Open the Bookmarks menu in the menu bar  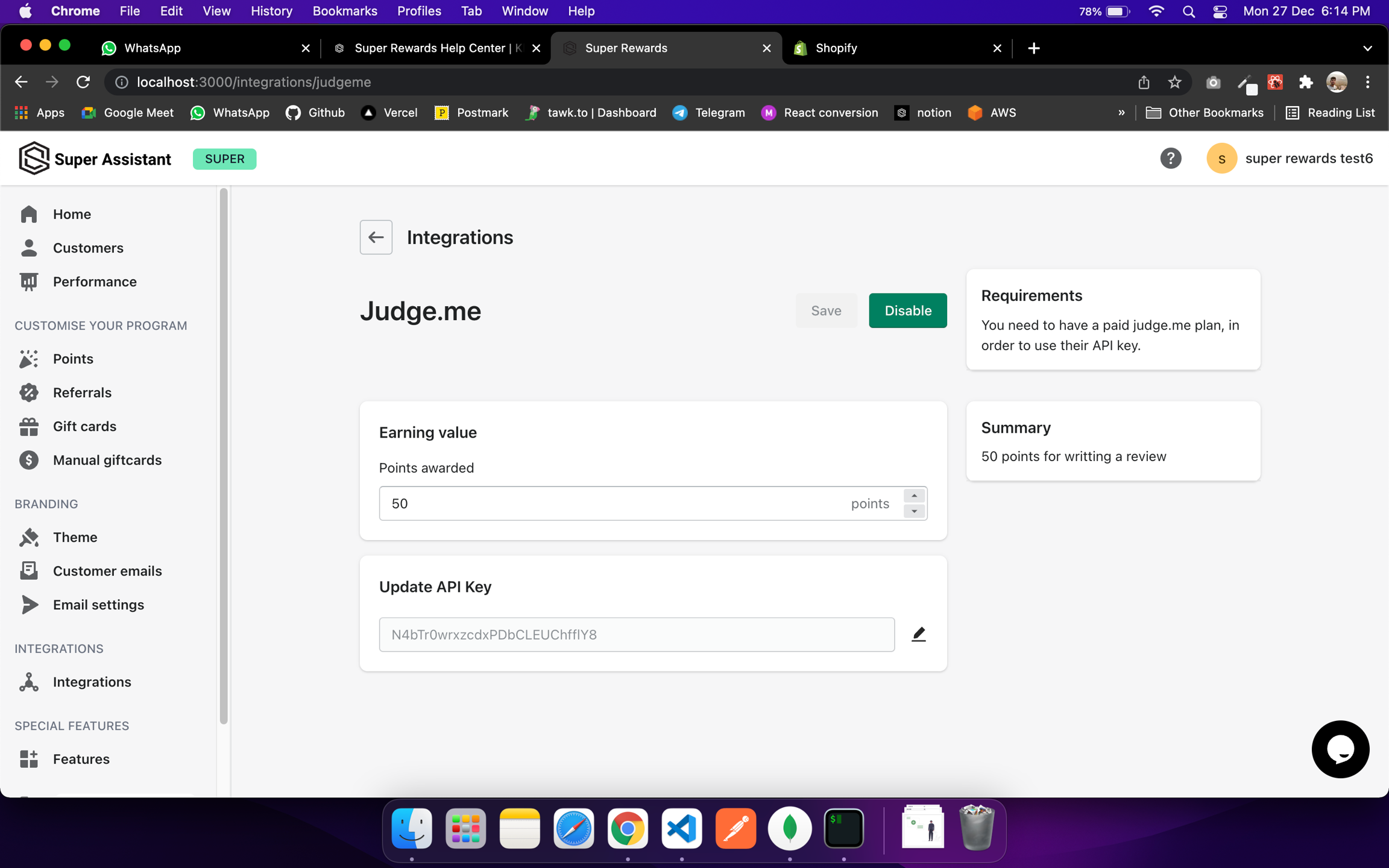[x=344, y=11]
